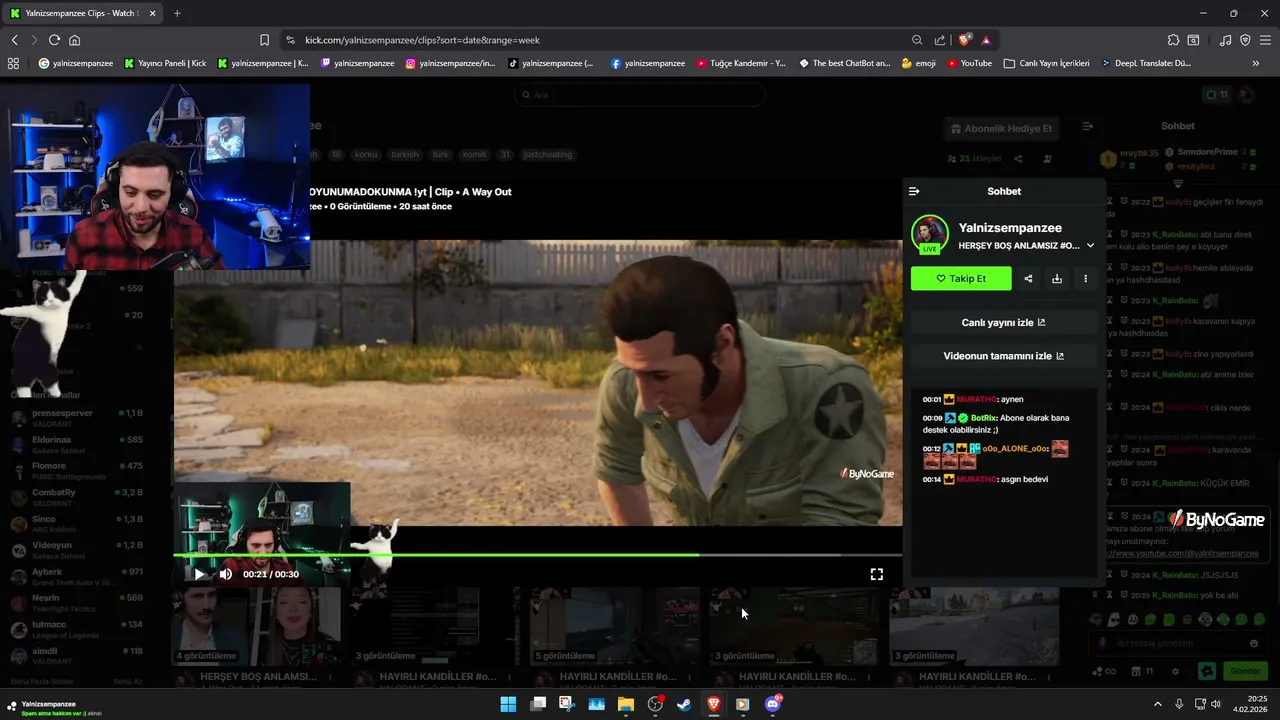Open Task View from the taskbar
Viewport: 1280px width, 720px height.
(538, 704)
